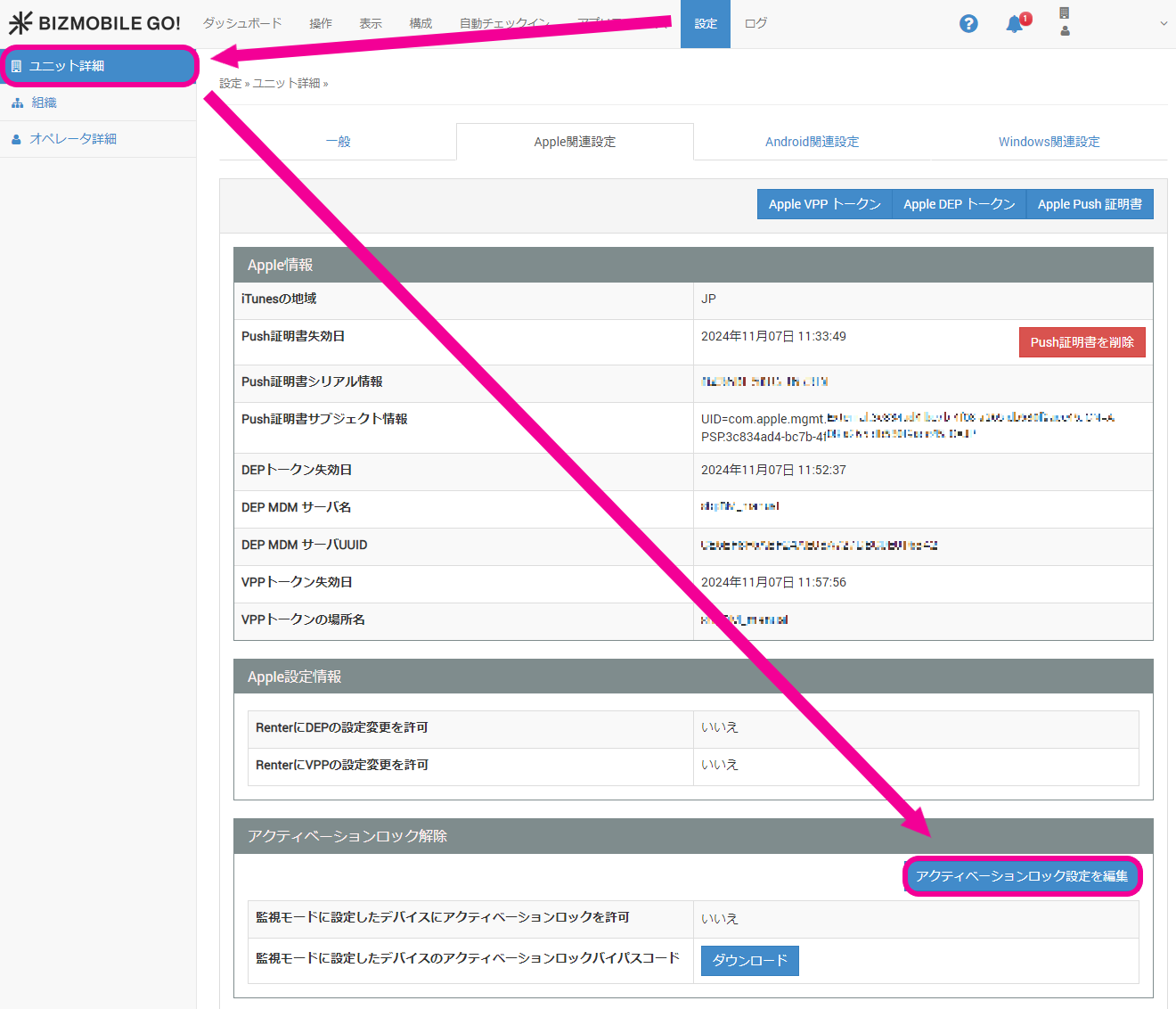Open the notification bell icon
Screen dimensions: 1176x1009
pos(1014,24)
